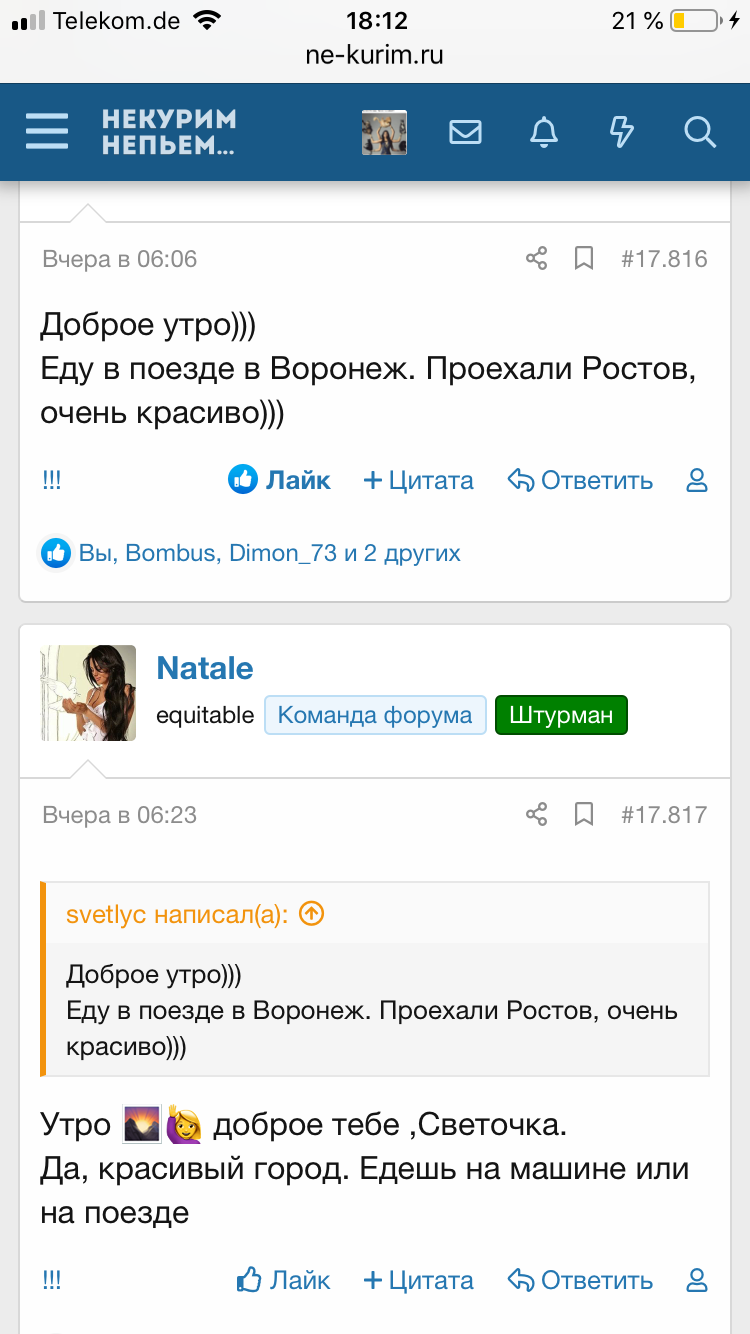Quote post #17.817 with +Цитата
Viewport: 750px width, 1334px height.
point(418,1280)
